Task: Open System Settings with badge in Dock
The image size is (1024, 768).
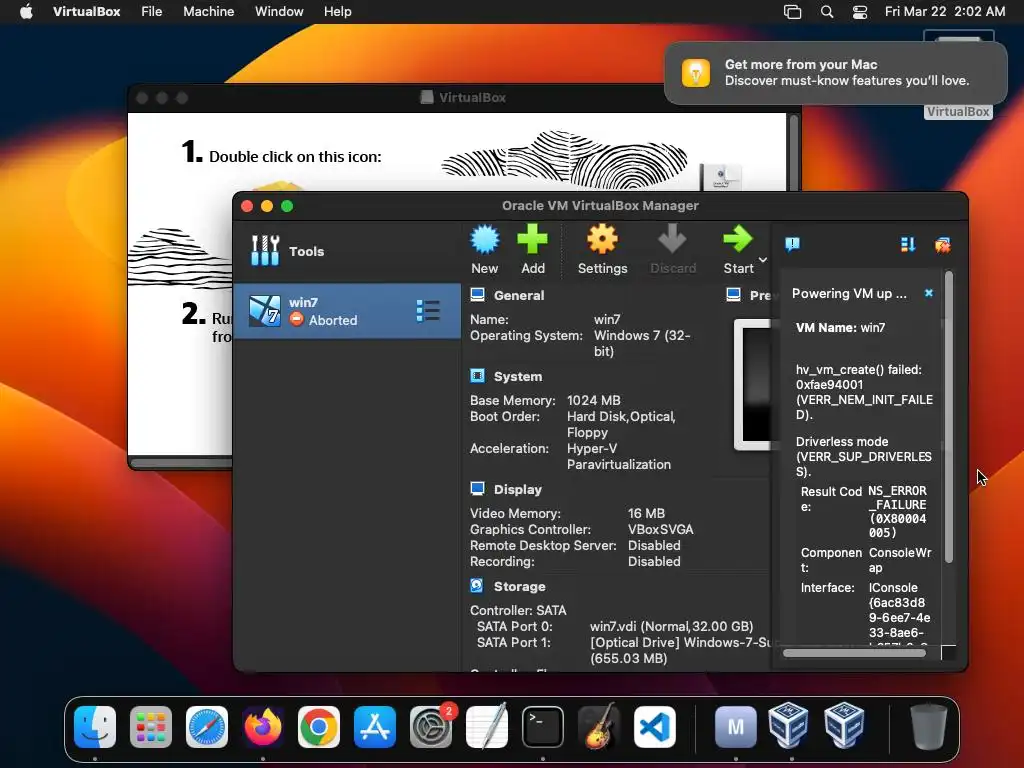Action: (431, 726)
